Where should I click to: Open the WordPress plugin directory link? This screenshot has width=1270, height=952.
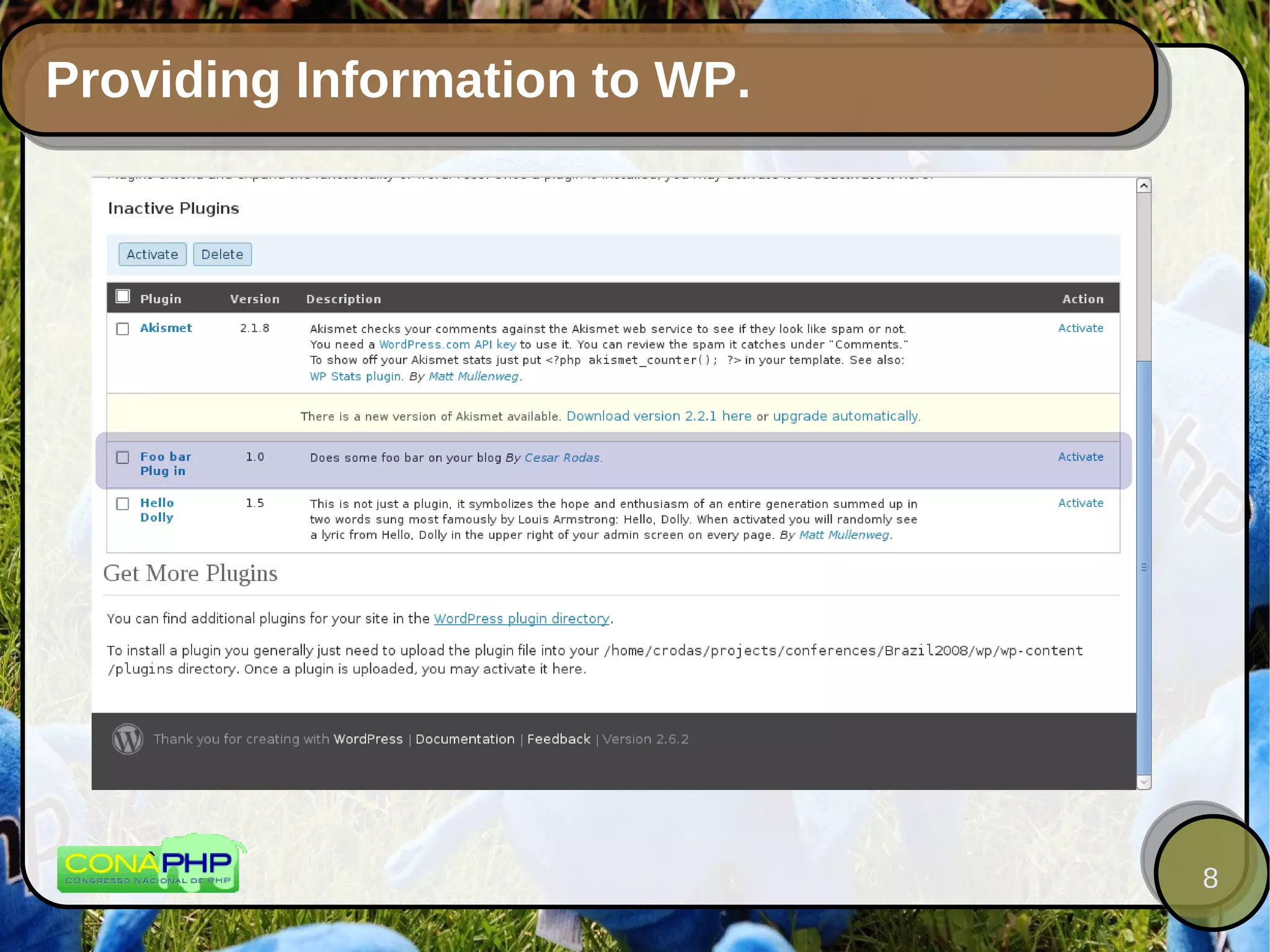[522, 618]
